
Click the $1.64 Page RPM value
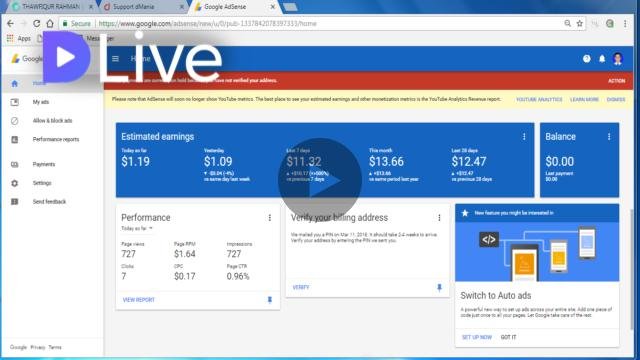tap(184, 254)
